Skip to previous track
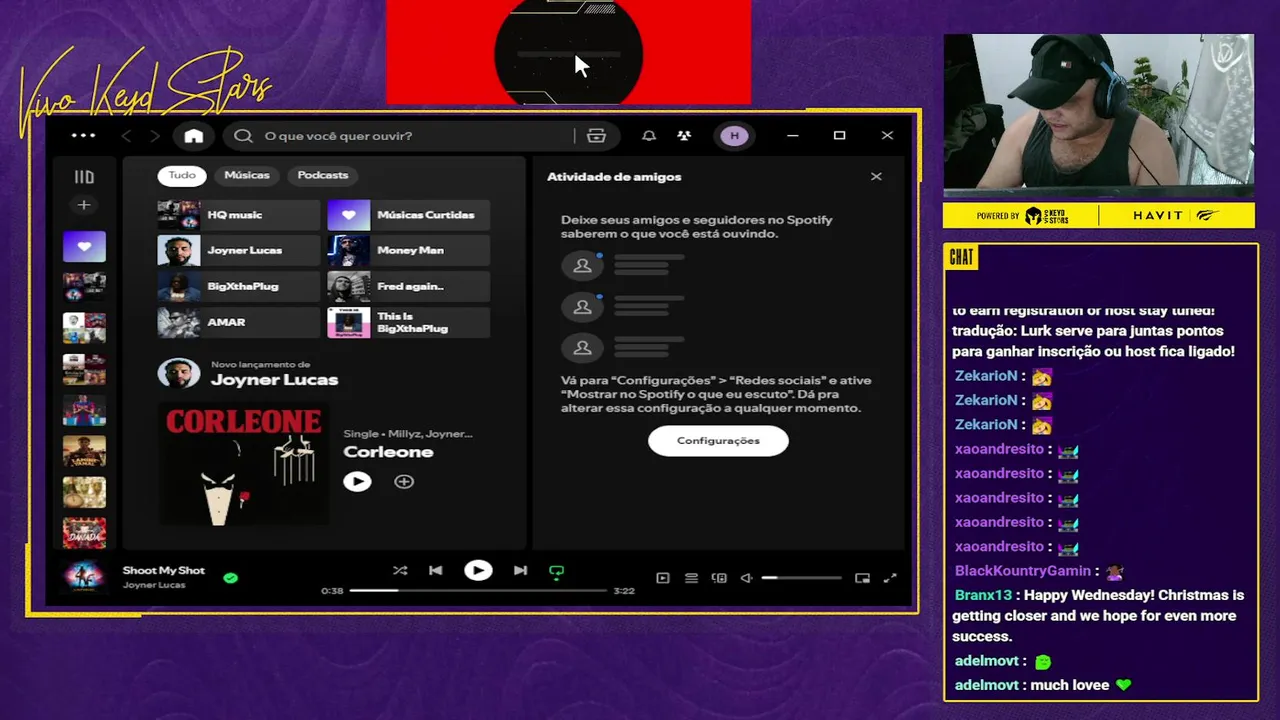1280x720 pixels. 435,571
